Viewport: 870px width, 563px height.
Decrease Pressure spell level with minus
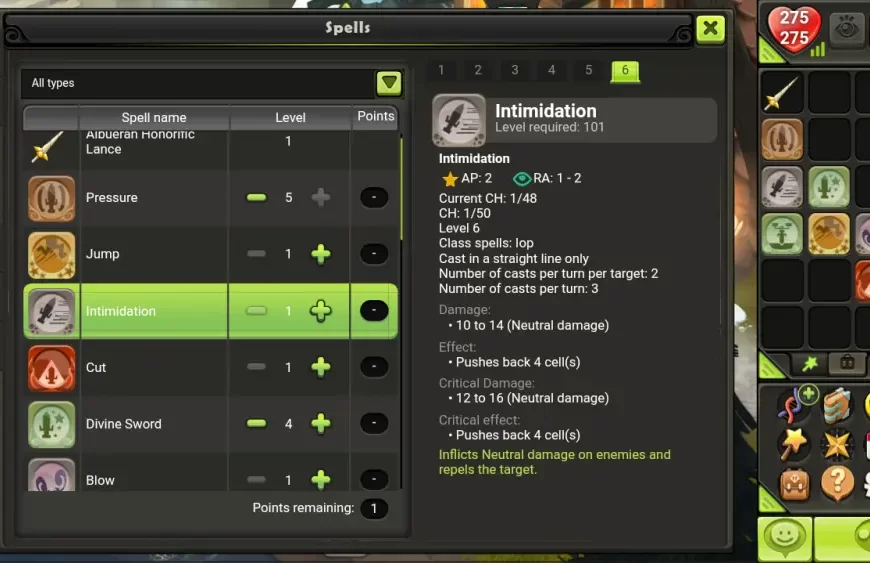coord(256,197)
